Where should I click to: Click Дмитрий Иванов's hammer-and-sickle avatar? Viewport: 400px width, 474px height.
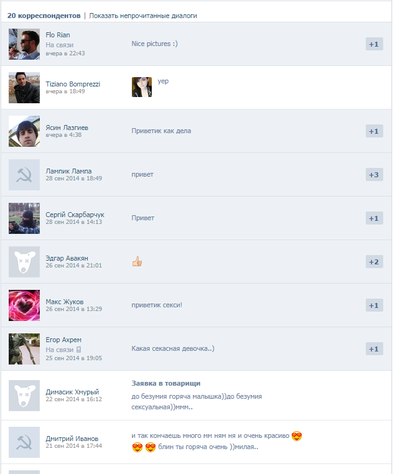coord(24,442)
